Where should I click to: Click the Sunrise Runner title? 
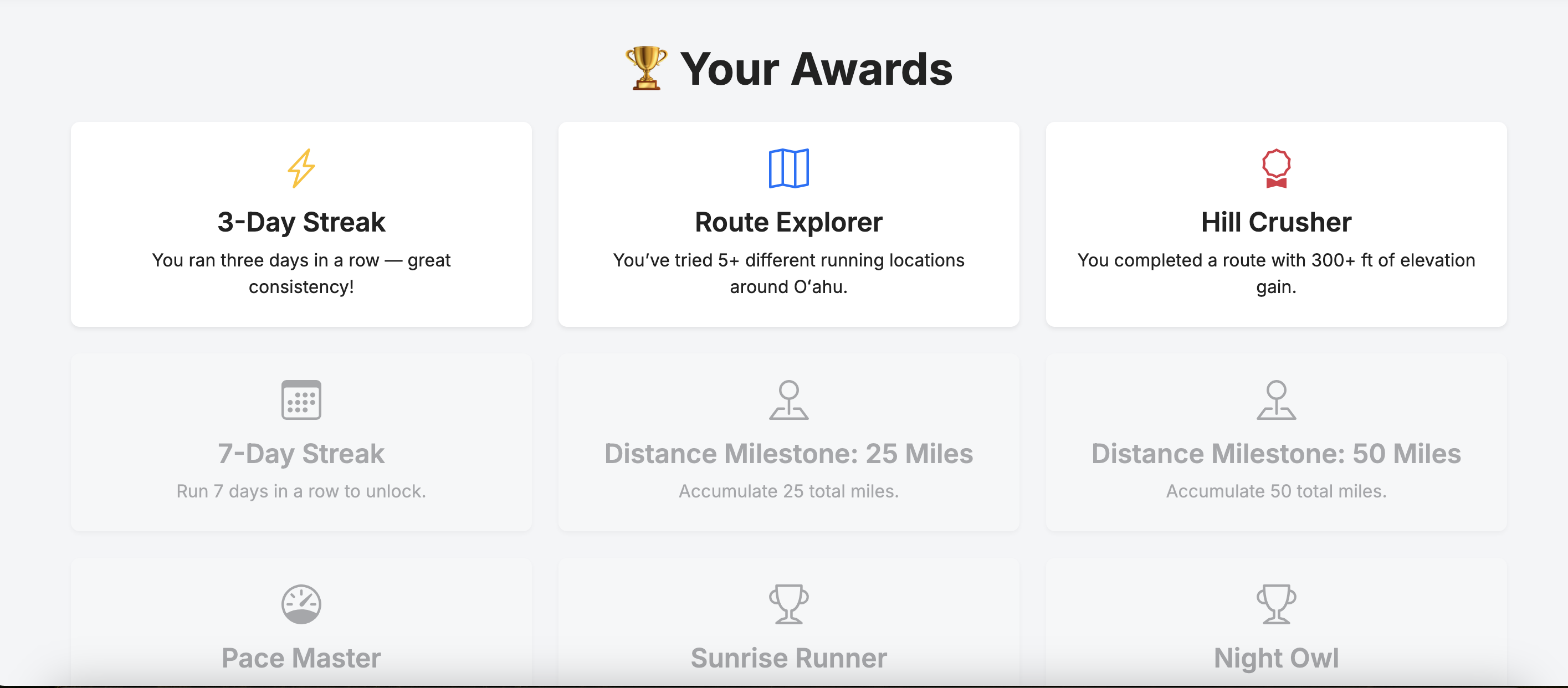point(788,658)
